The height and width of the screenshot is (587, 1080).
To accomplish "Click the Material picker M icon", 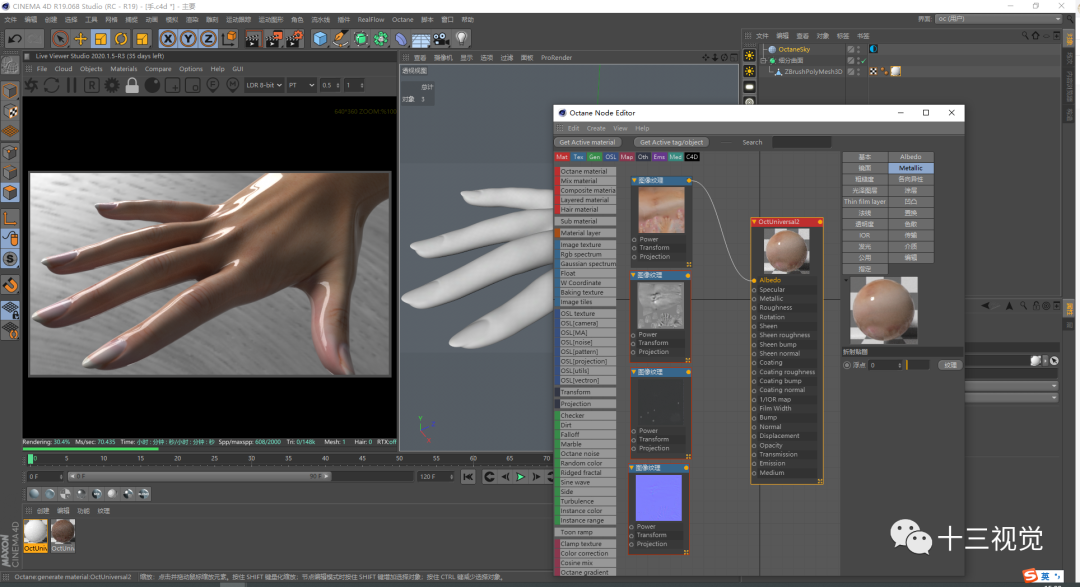I will (x=233, y=85).
